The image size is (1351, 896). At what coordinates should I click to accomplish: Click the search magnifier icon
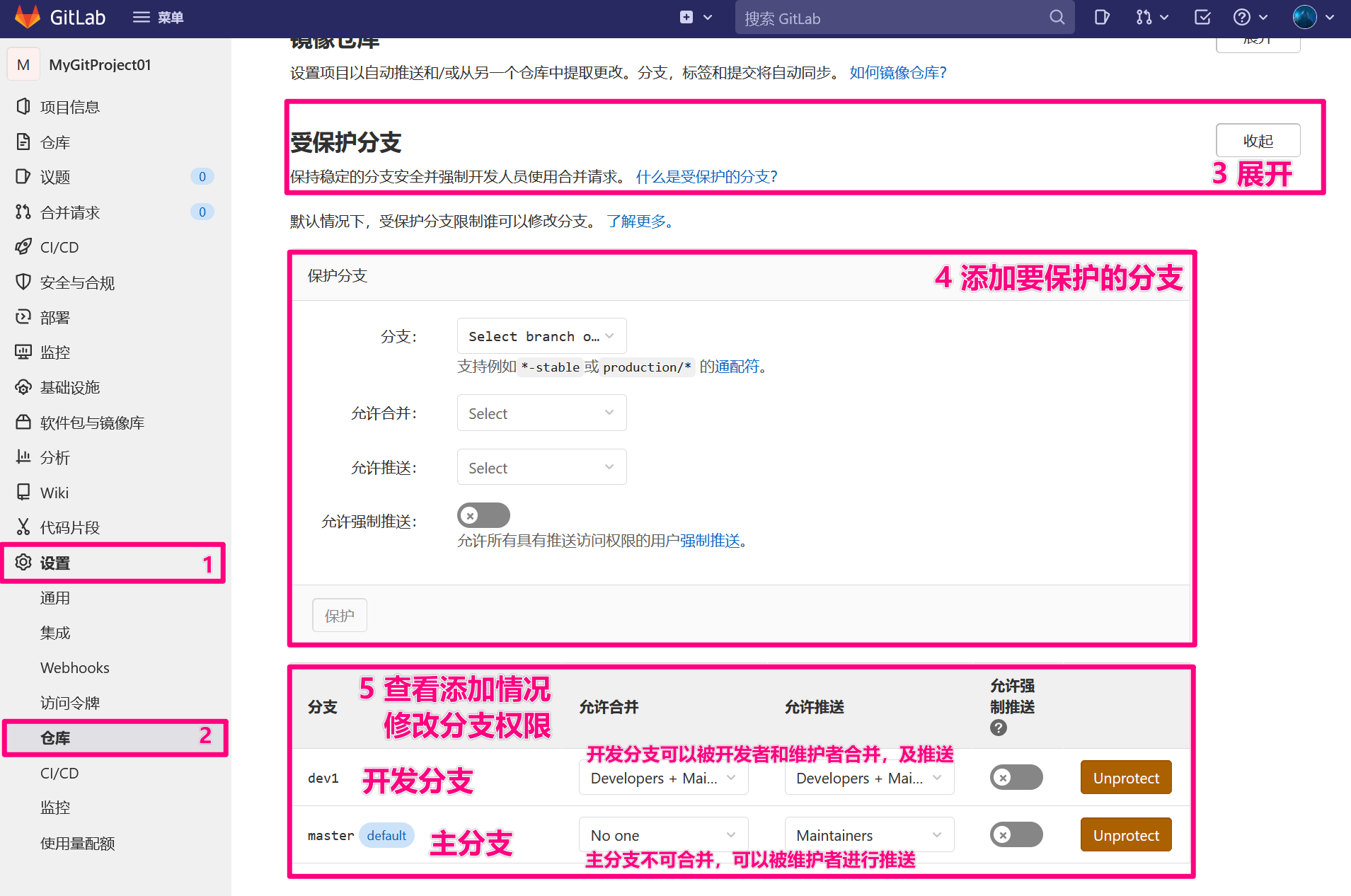(x=1057, y=17)
